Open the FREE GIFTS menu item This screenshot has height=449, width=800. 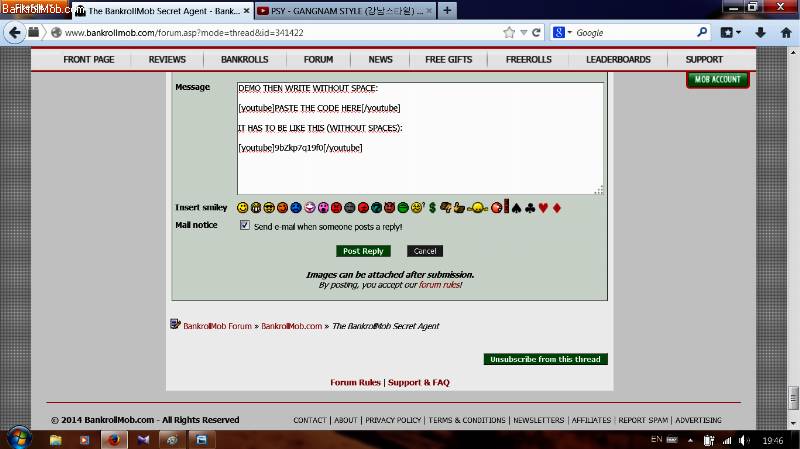(x=448, y=59)
